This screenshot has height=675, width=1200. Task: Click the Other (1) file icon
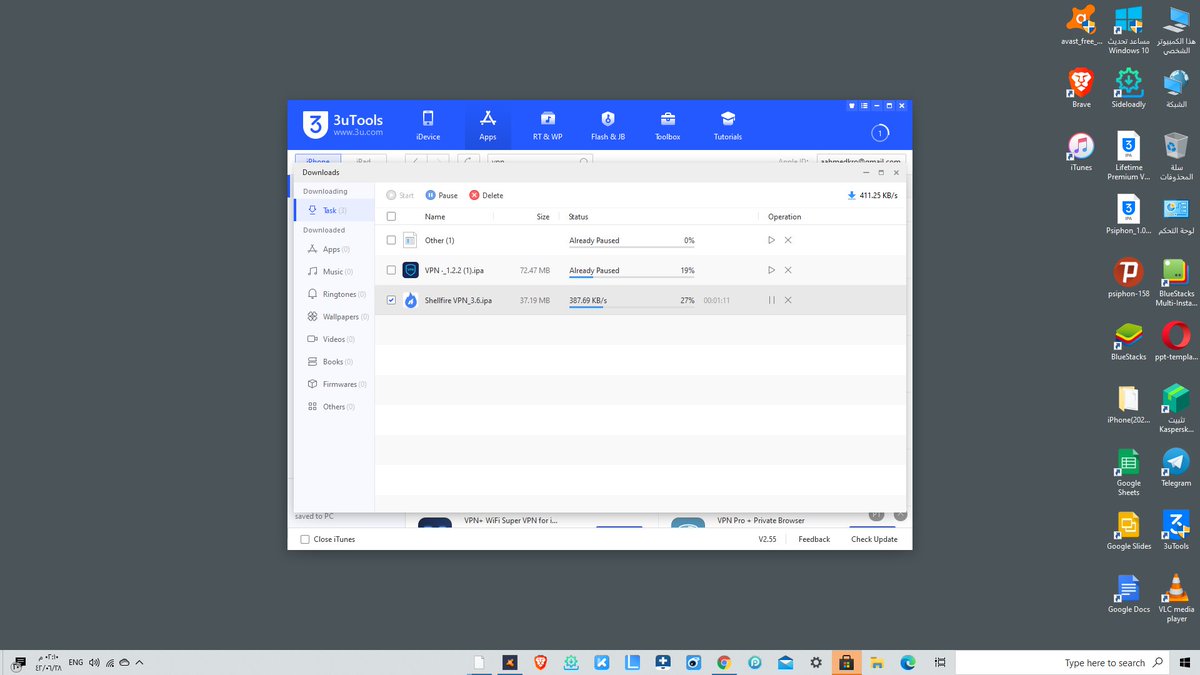click(x=410, y=240)
